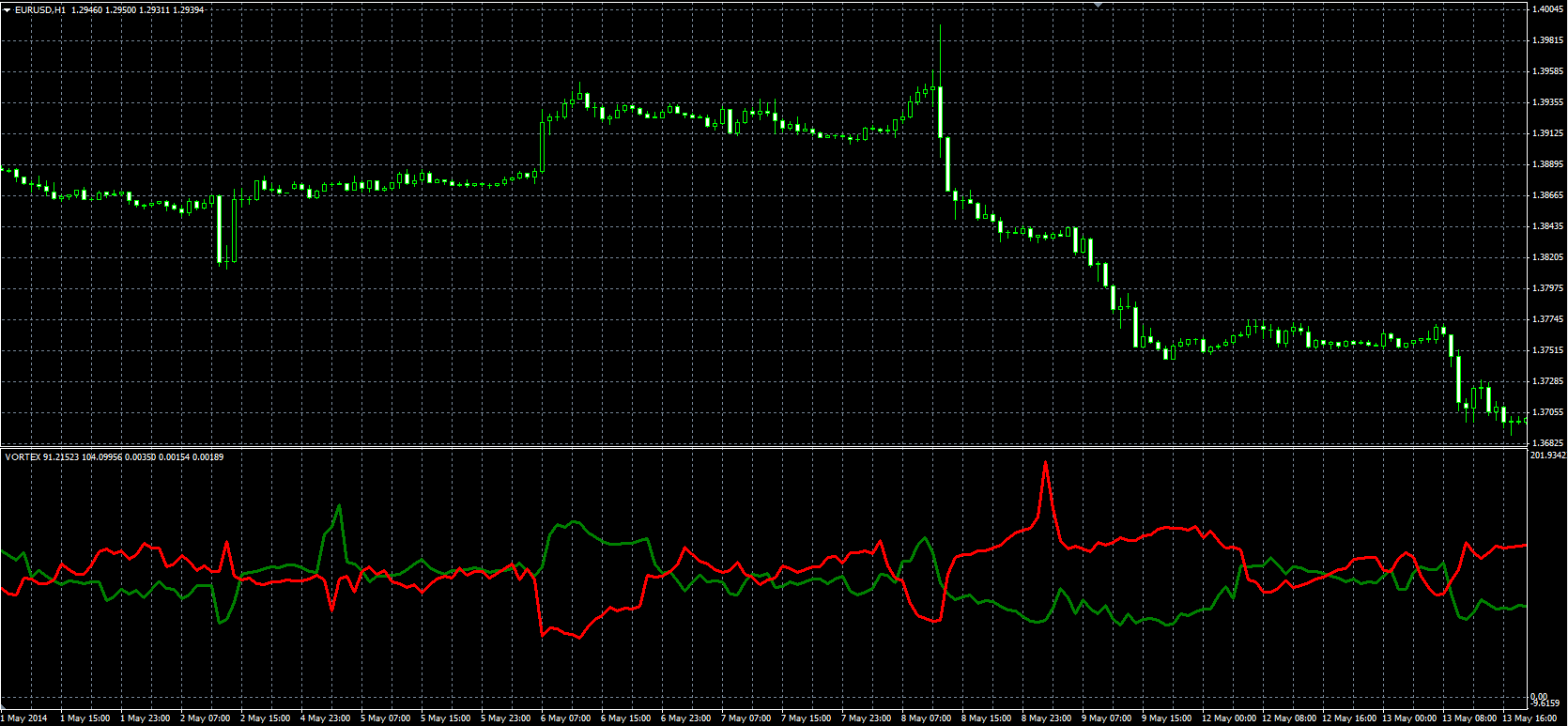
Task: Click the 1.40045 price scale label
Action: 1547,9
